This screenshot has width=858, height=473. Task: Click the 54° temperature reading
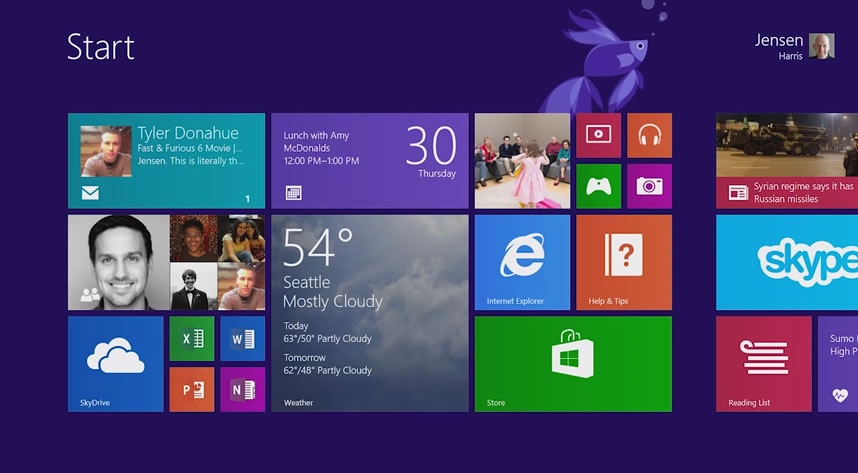(x=318, y=247)
